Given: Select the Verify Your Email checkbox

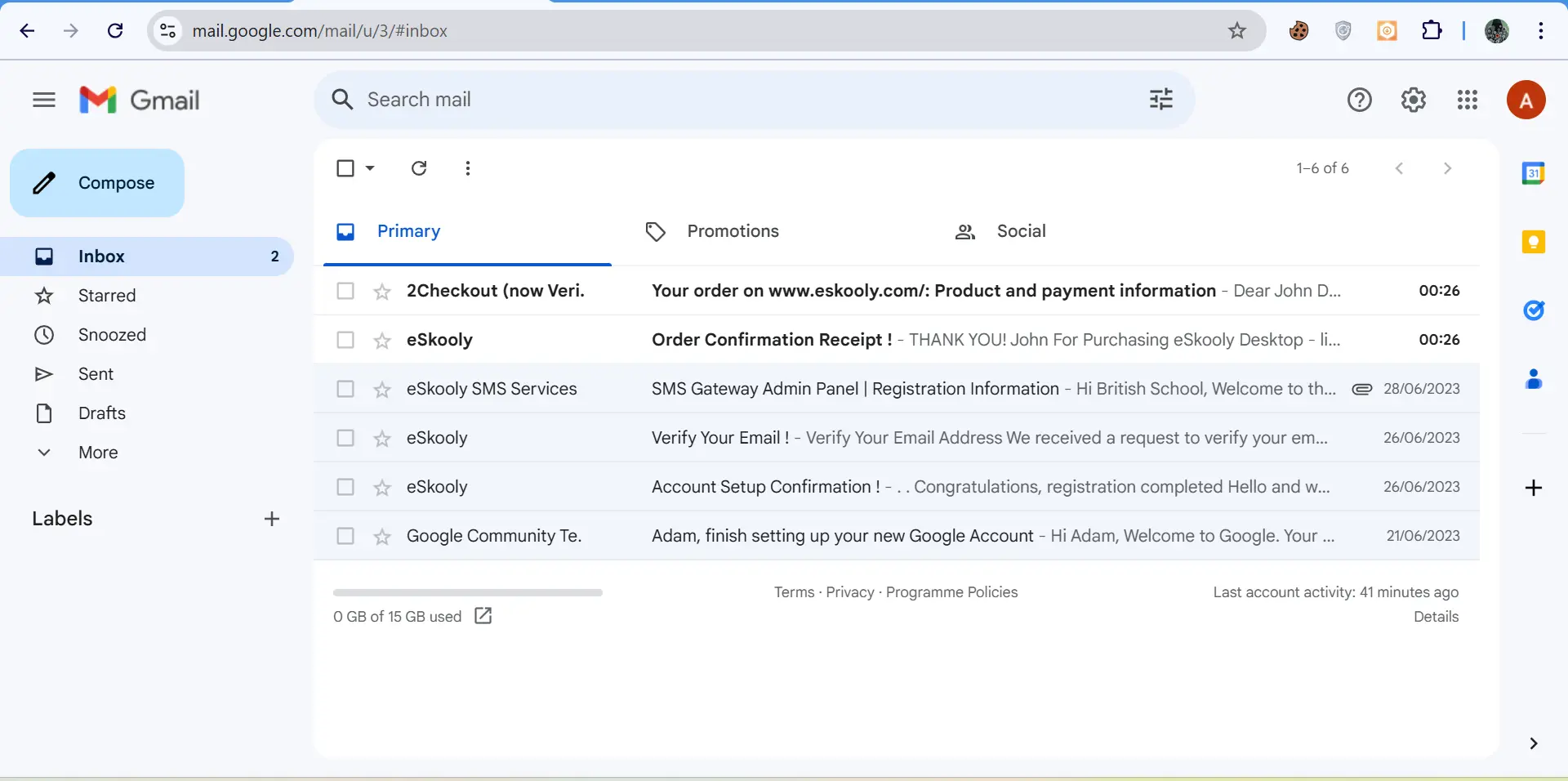Looking at the screenshot, I should 345,438.
